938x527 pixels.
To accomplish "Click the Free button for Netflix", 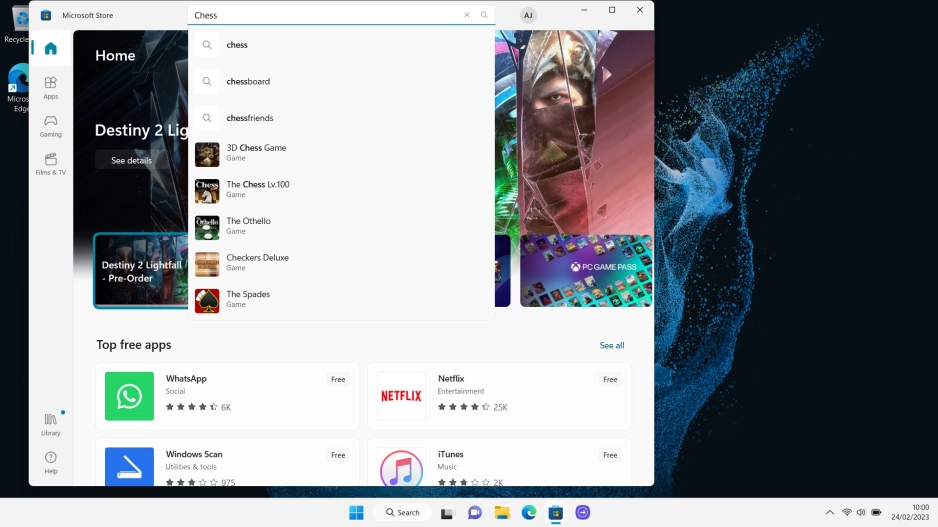I will 610,379.
